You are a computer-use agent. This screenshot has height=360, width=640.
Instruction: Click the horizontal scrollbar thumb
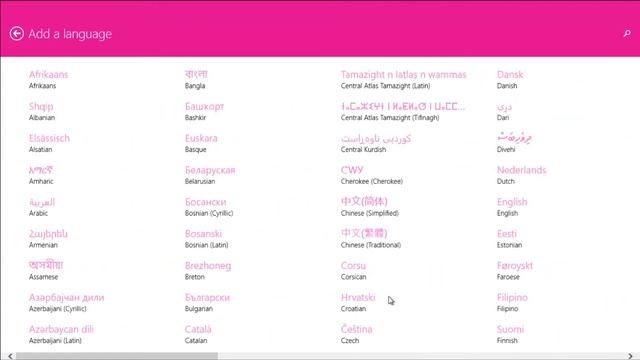(117, 356)
